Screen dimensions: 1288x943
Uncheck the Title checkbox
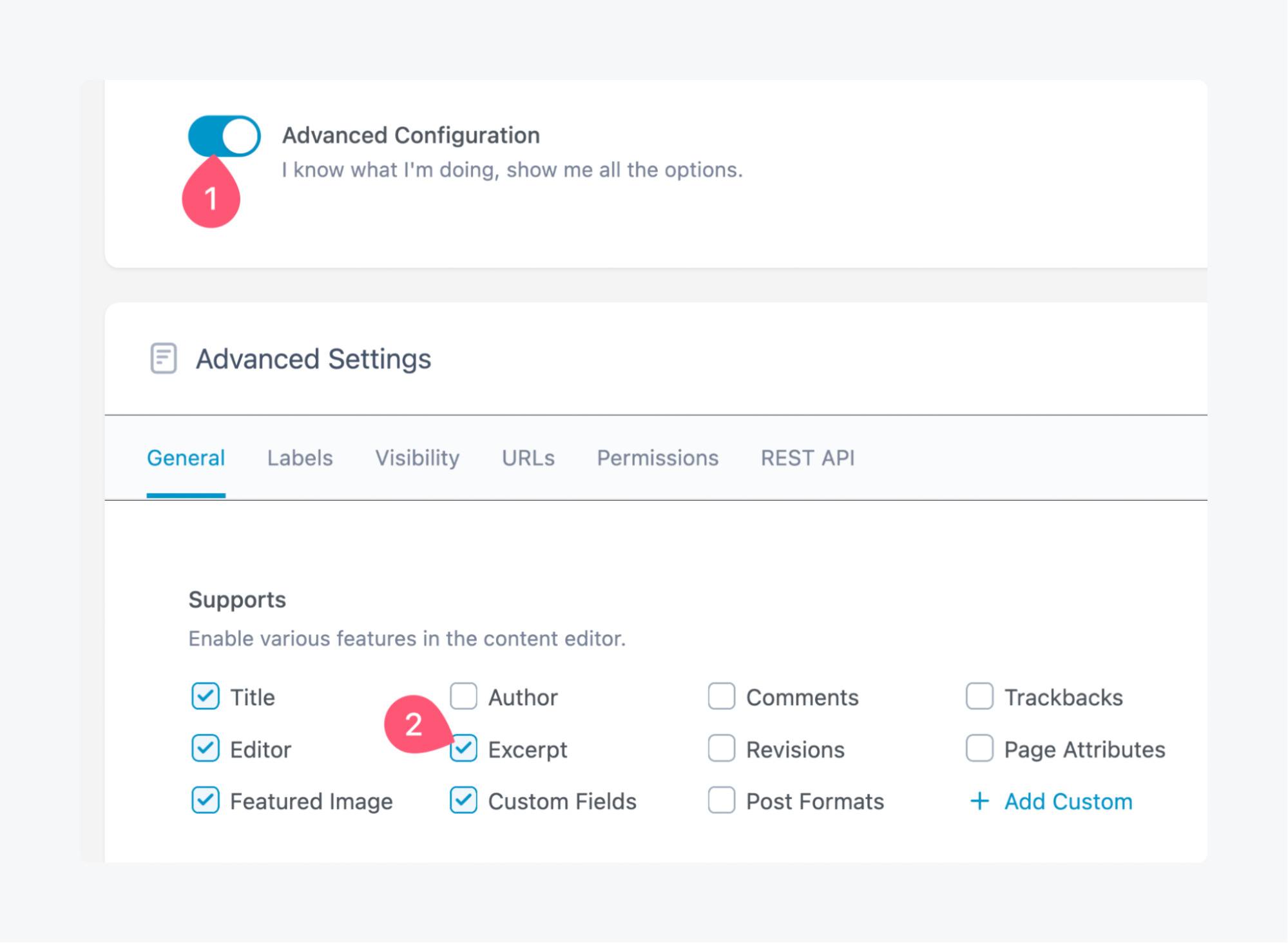point(206,696)
